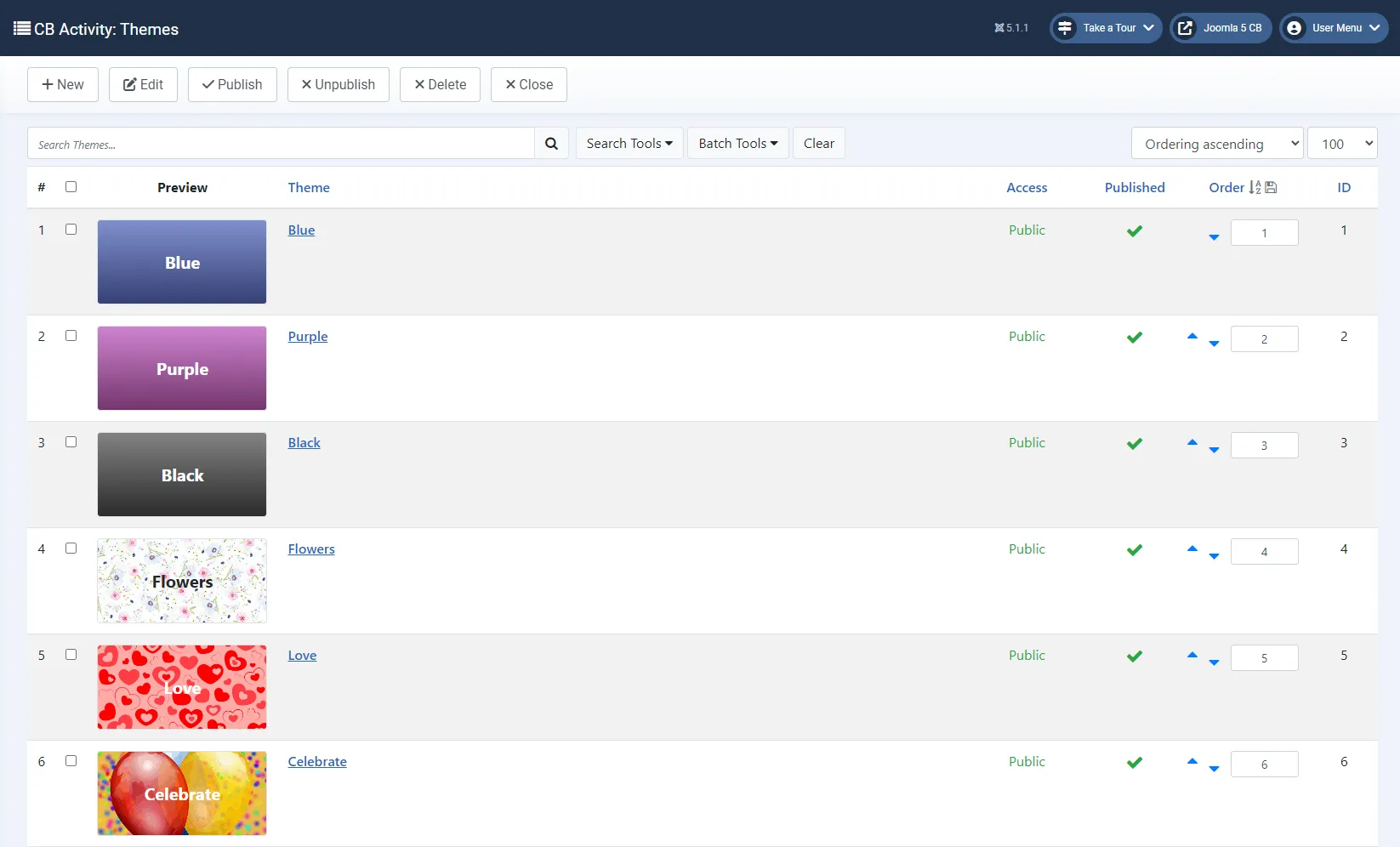The width and height of the screenshot is (1400, 847).
Task: Click the save order disk icon
Action: pos(1271,188)
